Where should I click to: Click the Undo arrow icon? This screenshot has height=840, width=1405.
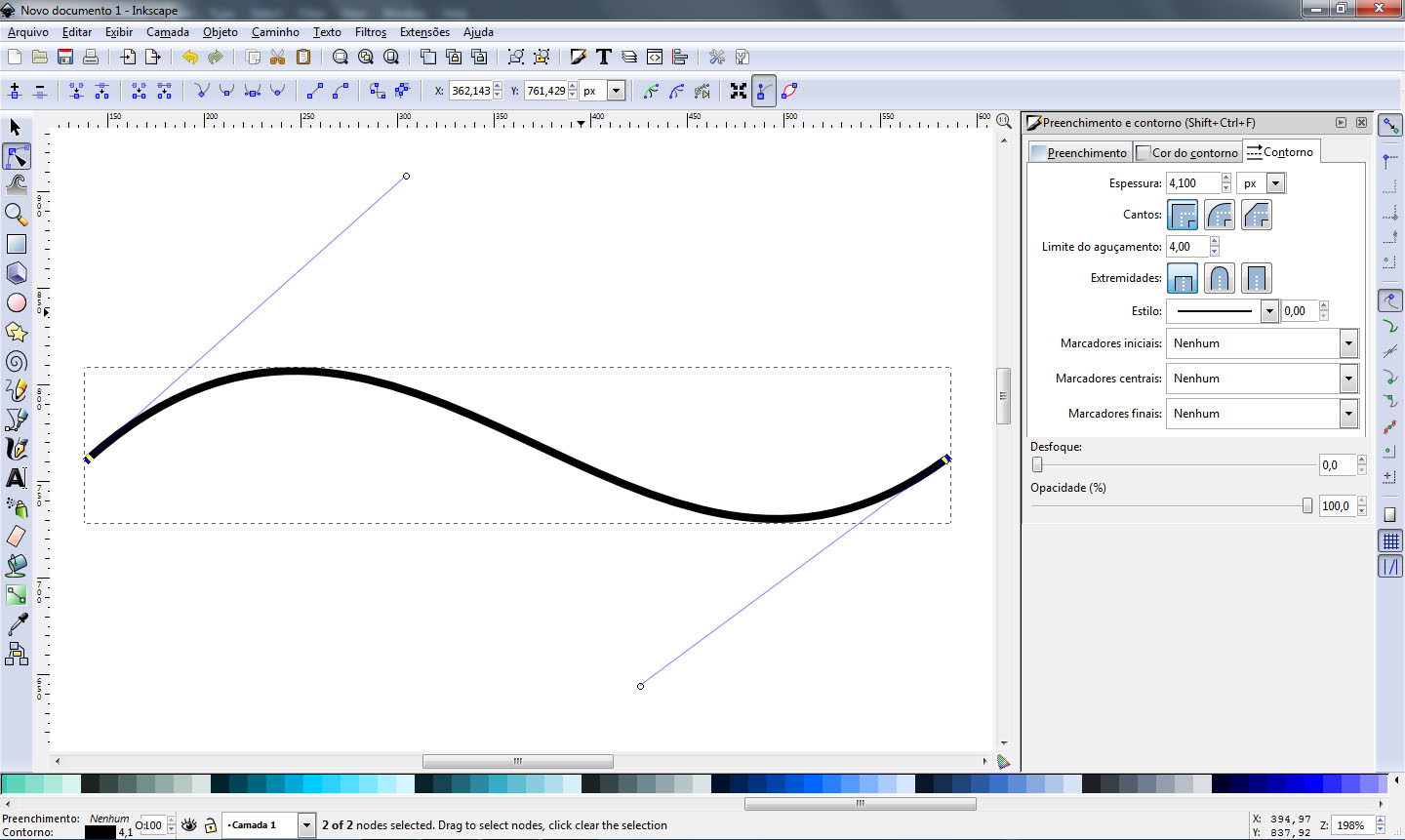click(x=190, y=57)
